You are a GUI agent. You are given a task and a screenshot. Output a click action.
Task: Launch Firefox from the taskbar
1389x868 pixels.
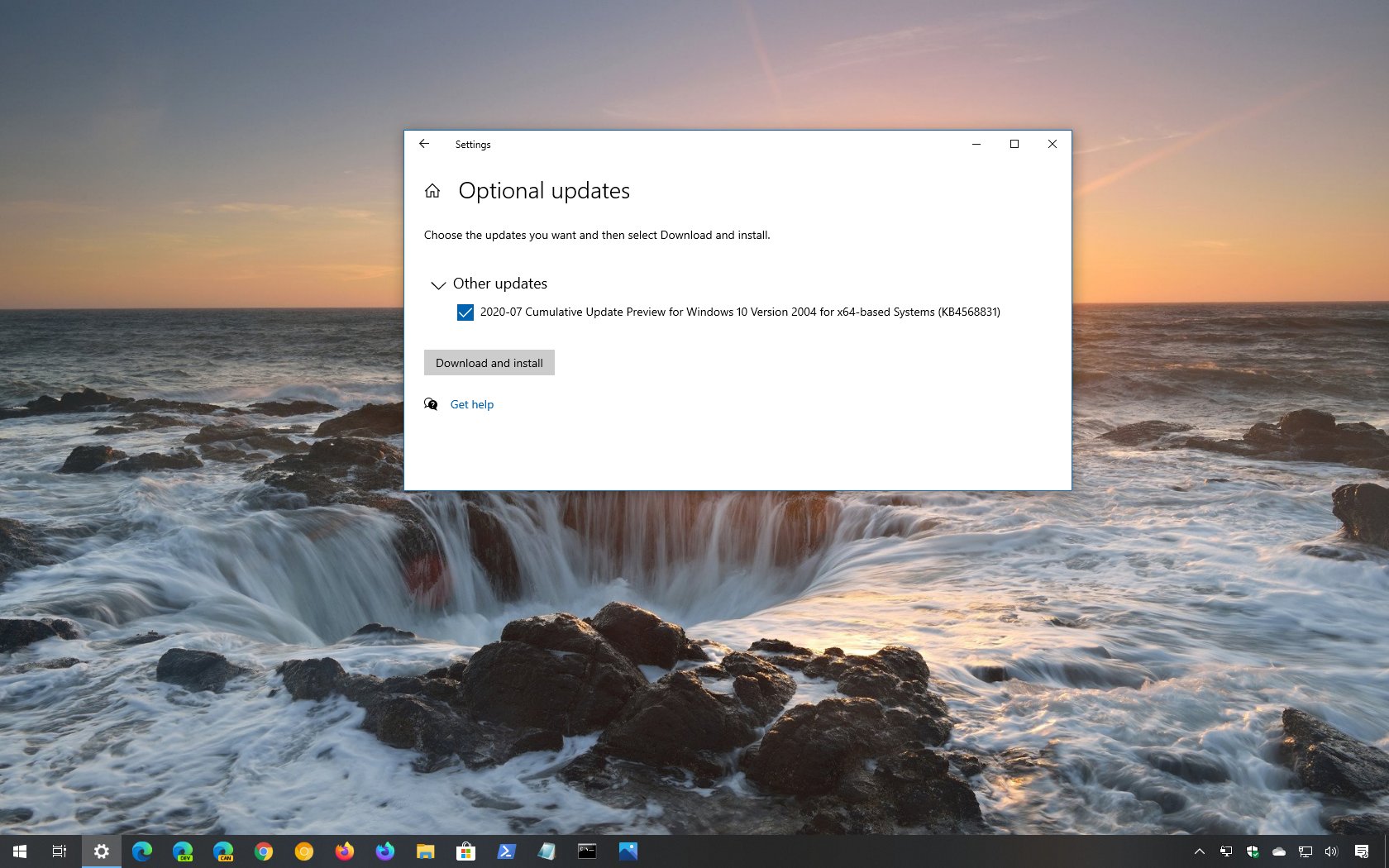coord(344,851)
